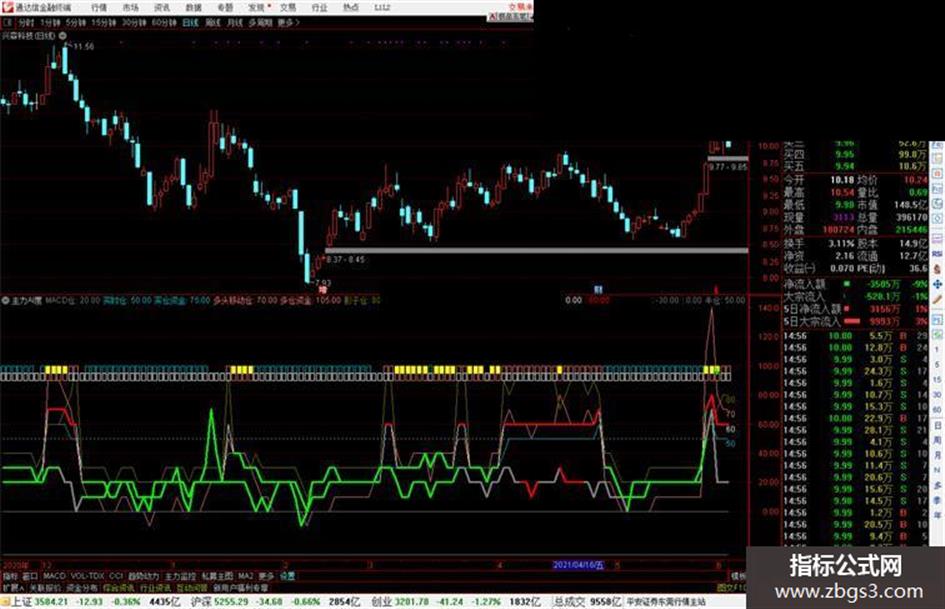Click the blue four-way arrow move icon
This screenshot has height=609, width=945.
point(937,285)
